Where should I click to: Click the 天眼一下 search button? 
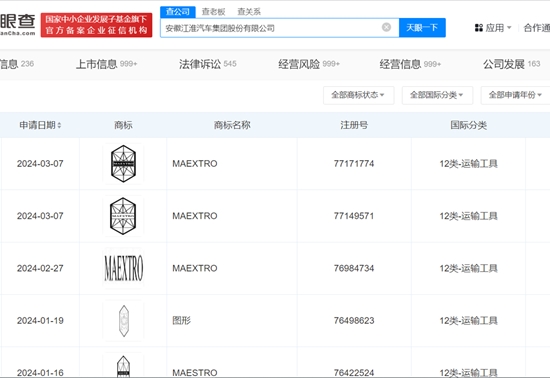pyautogui.click(x=422, y=28)
